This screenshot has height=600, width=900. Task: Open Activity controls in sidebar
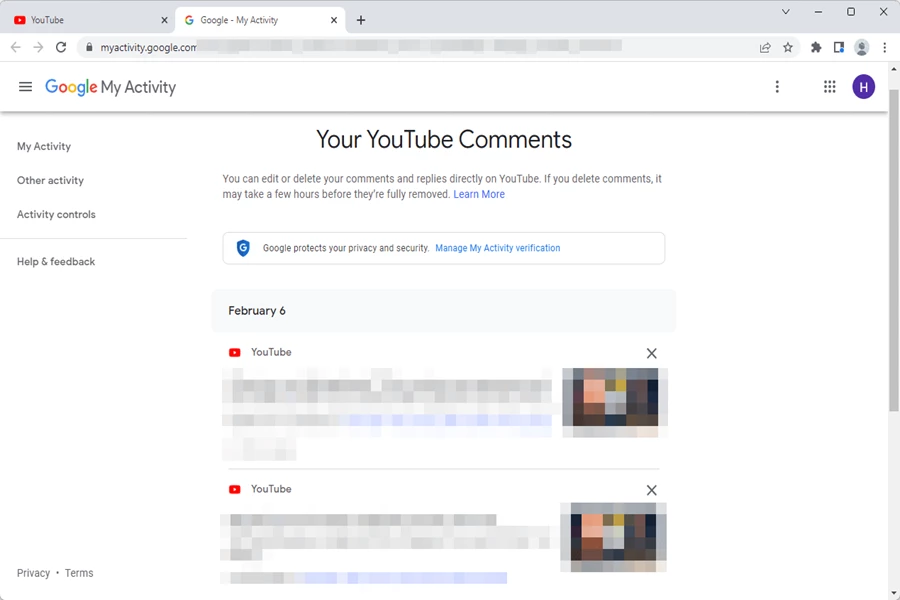[56, 214]
